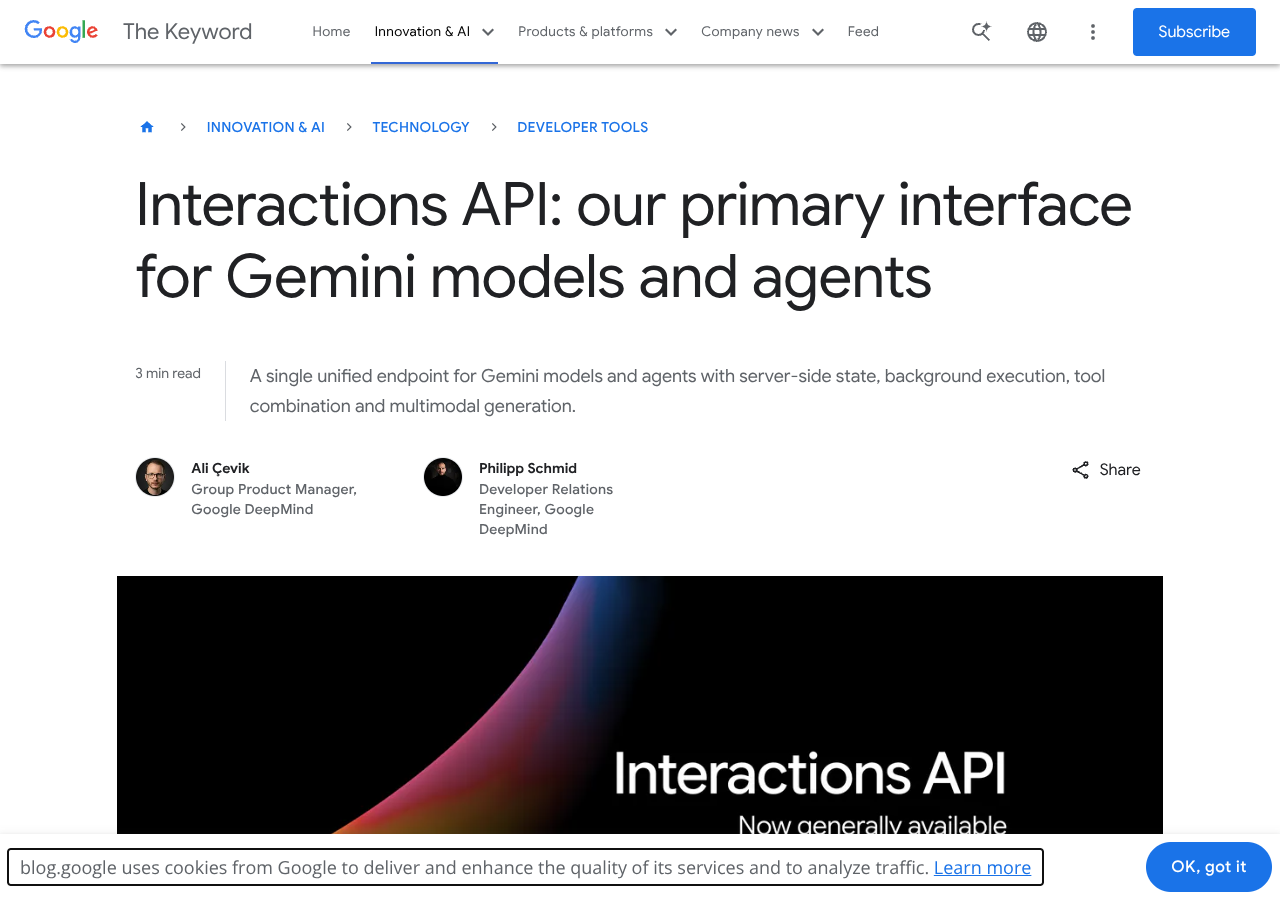
Task: Click Developer Relations Engineer title text
Action: [x=546, y=509]
